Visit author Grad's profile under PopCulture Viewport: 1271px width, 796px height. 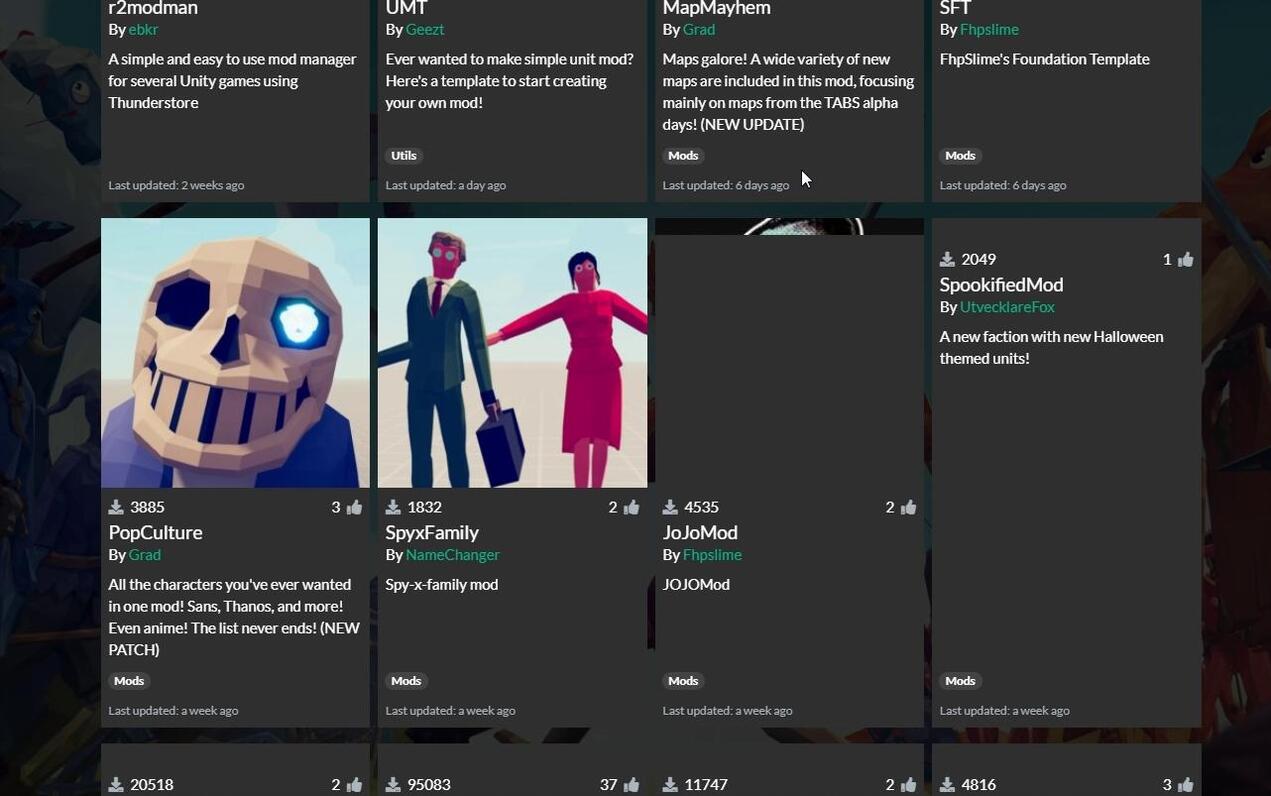pyautogui.click(x=145, y=555)
